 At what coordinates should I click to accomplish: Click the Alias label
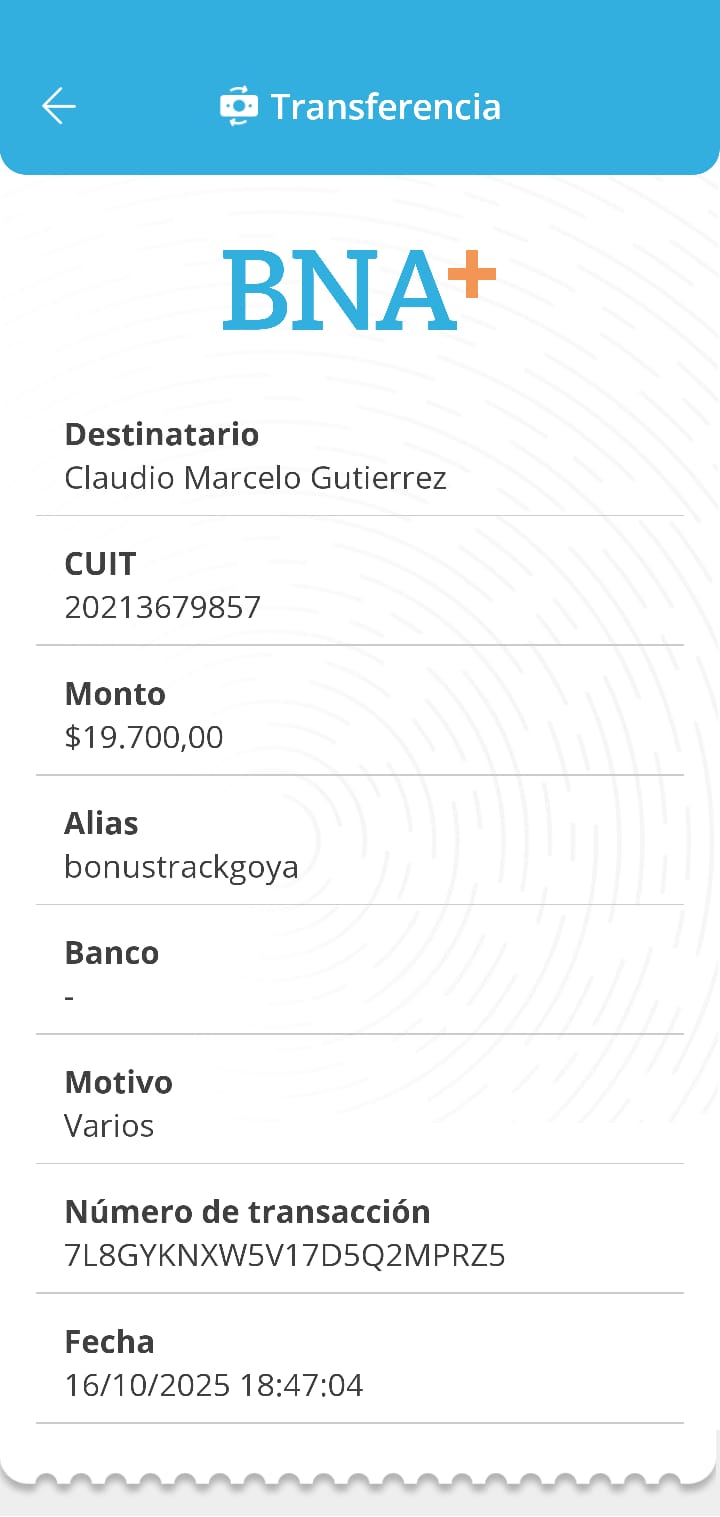[101, 823]
